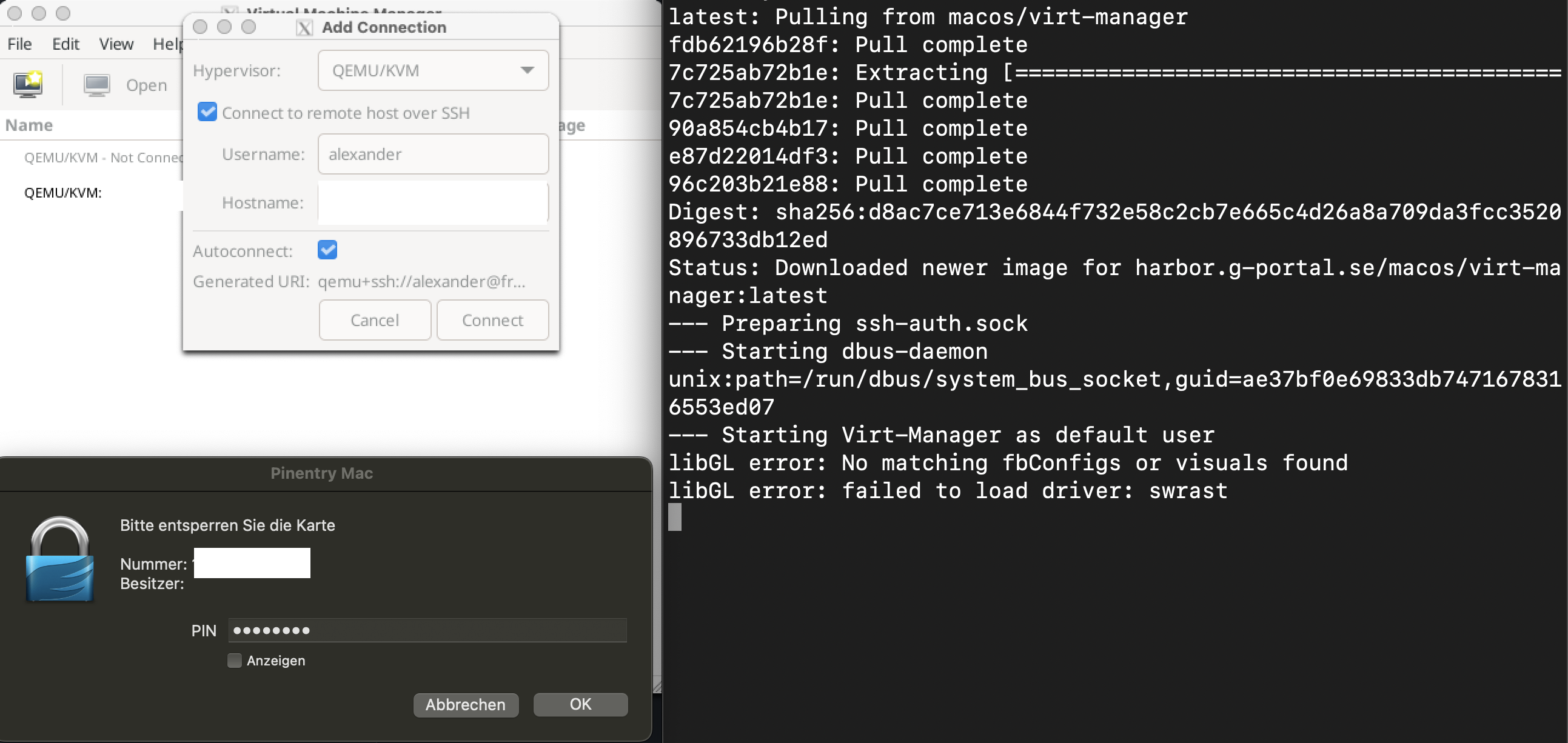Click 'libGL error: No matching fbConfigs' line
The height and width of the screenshot is (743, 1568).
tap(1008, 462)
